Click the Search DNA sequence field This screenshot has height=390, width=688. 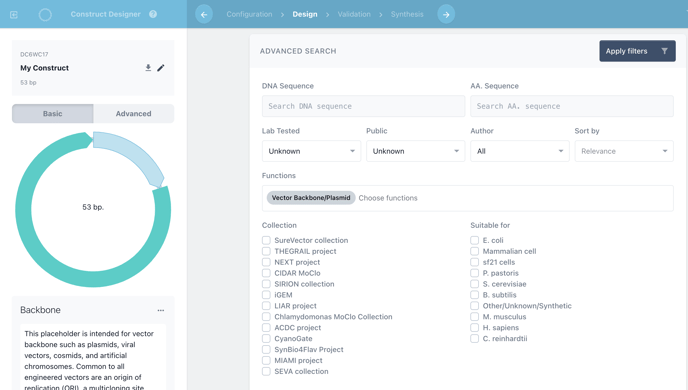click(x=363, y=106)
